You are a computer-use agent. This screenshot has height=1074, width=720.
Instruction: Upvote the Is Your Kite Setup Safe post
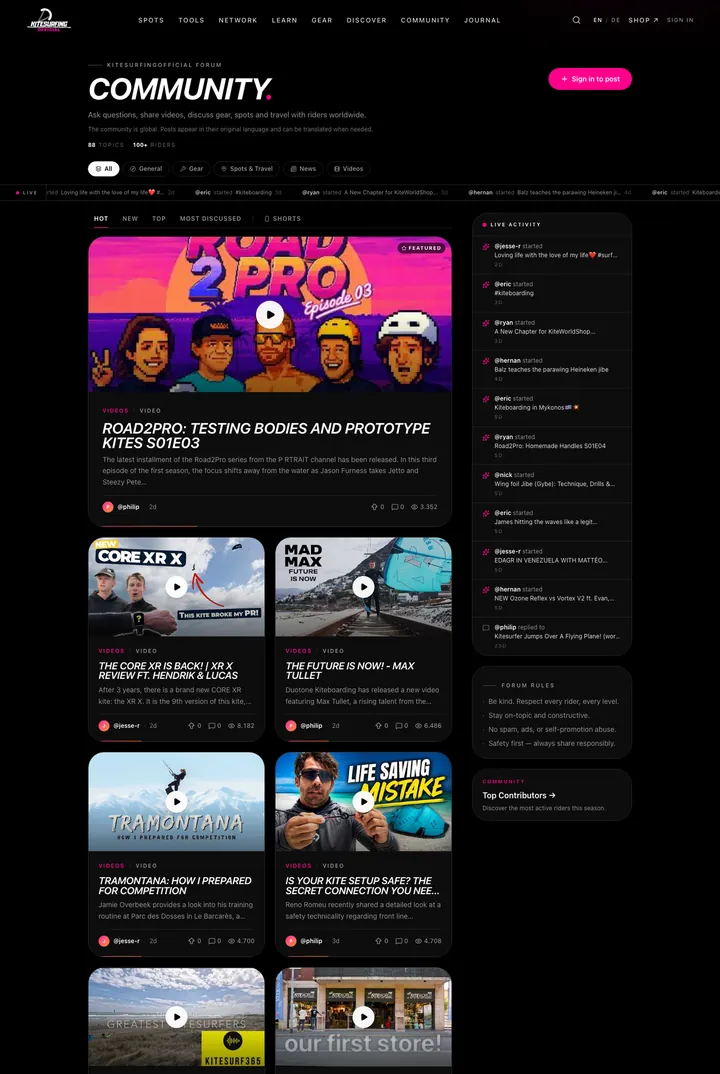pyautogui.click(x=379, y=941)
